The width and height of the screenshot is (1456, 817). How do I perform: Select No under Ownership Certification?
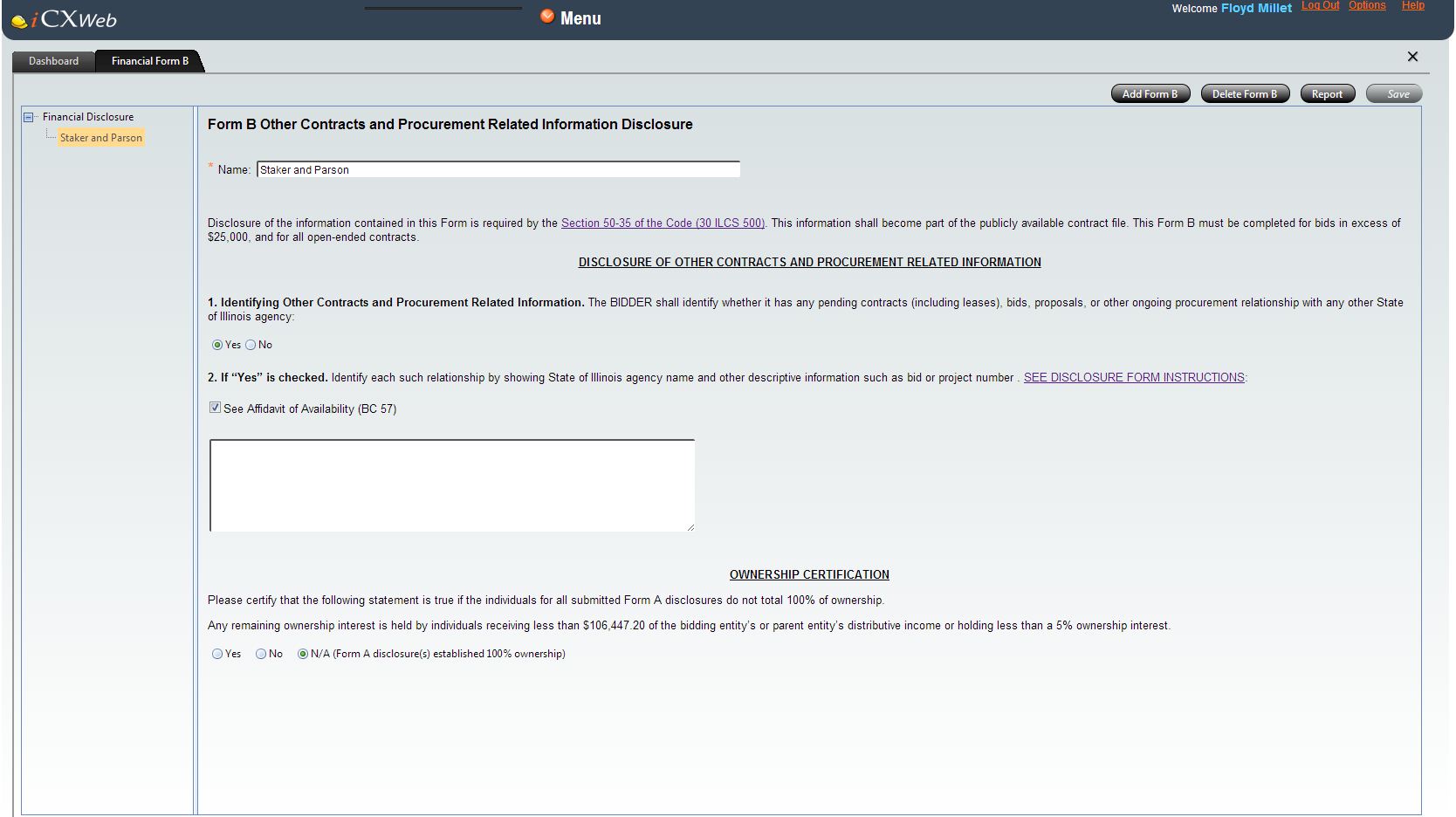click(x=261, y=654)
